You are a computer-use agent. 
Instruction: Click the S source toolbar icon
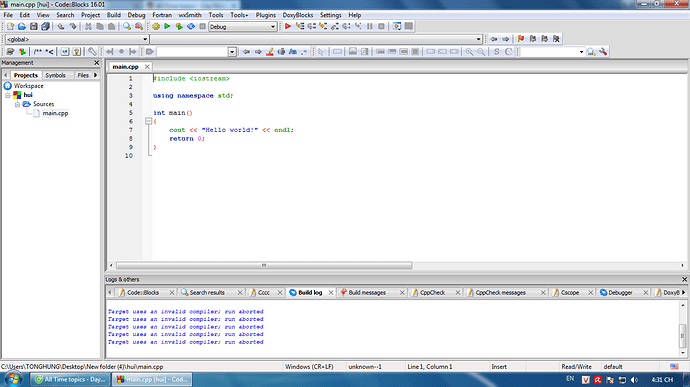[496, 52]
